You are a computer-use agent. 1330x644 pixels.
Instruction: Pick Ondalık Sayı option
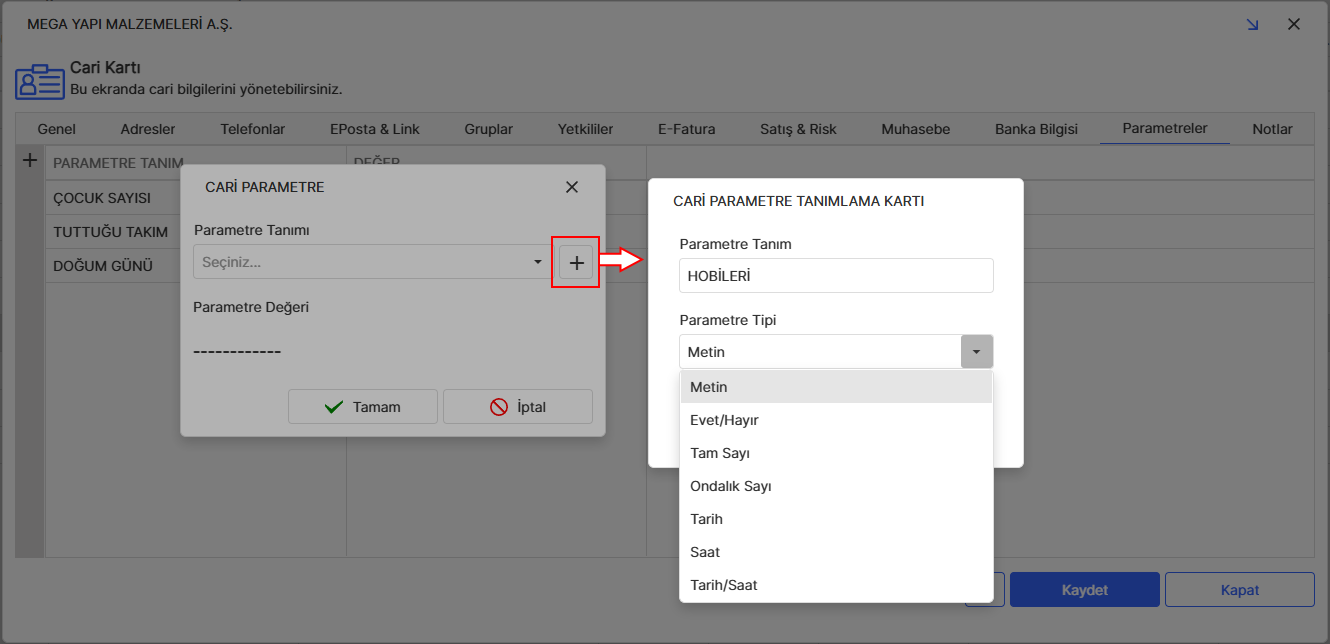(730, 486)
